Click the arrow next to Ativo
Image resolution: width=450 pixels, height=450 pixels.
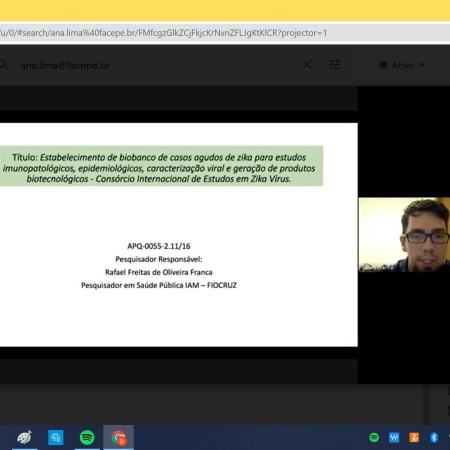tap(422, 65)
